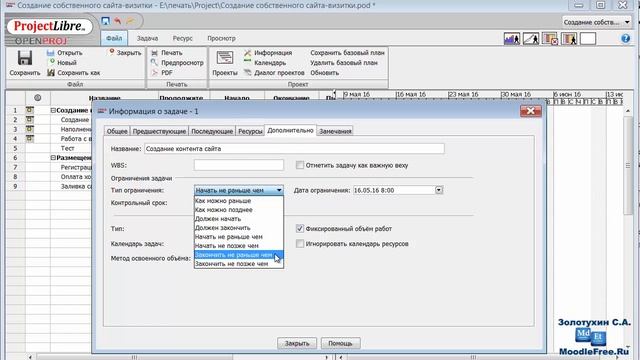640x360 pixels.
Task: Click the undo arrow in quick toolbar
Action: 118,21
